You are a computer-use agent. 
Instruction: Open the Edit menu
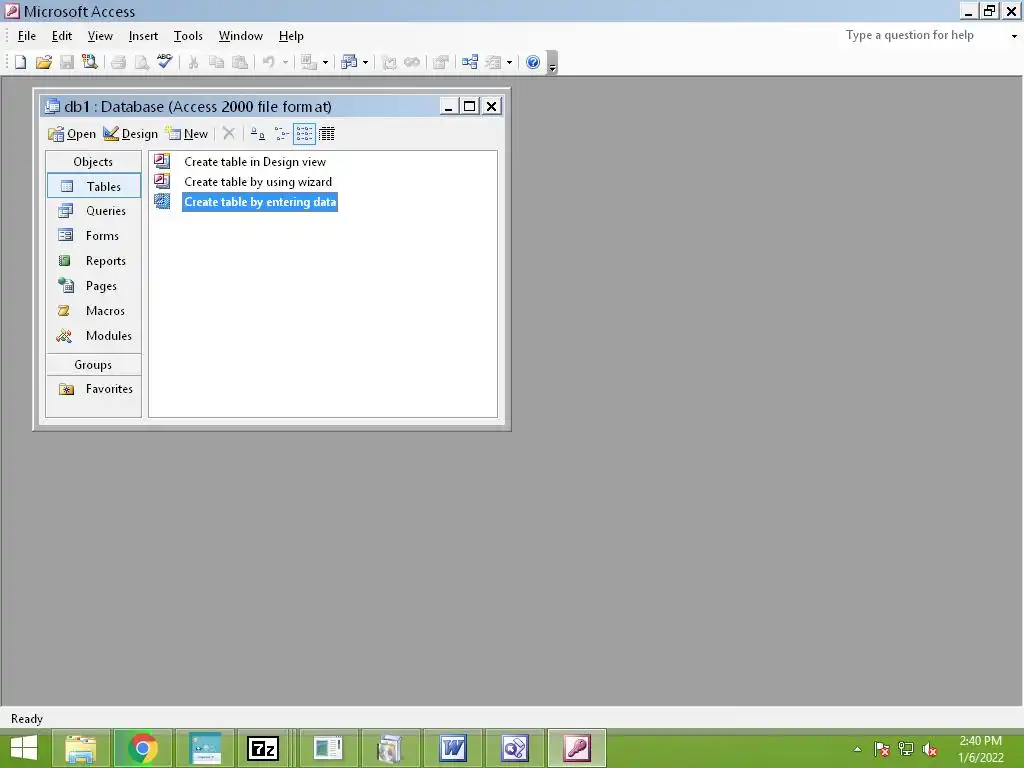point(62,36)
